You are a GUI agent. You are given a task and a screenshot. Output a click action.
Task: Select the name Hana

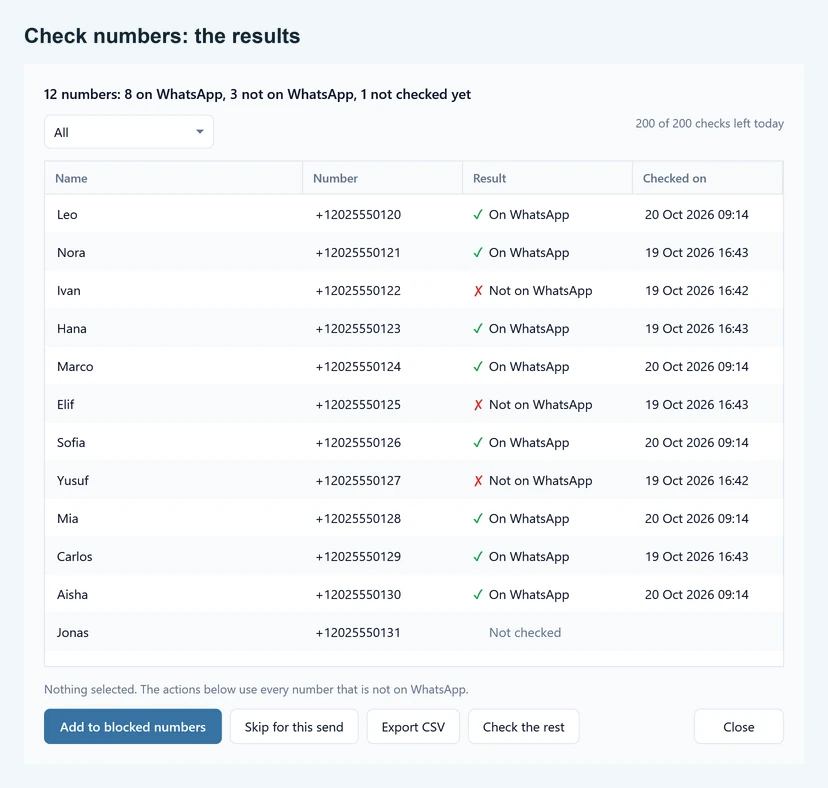pyautogui.click(x=71, y=329)
